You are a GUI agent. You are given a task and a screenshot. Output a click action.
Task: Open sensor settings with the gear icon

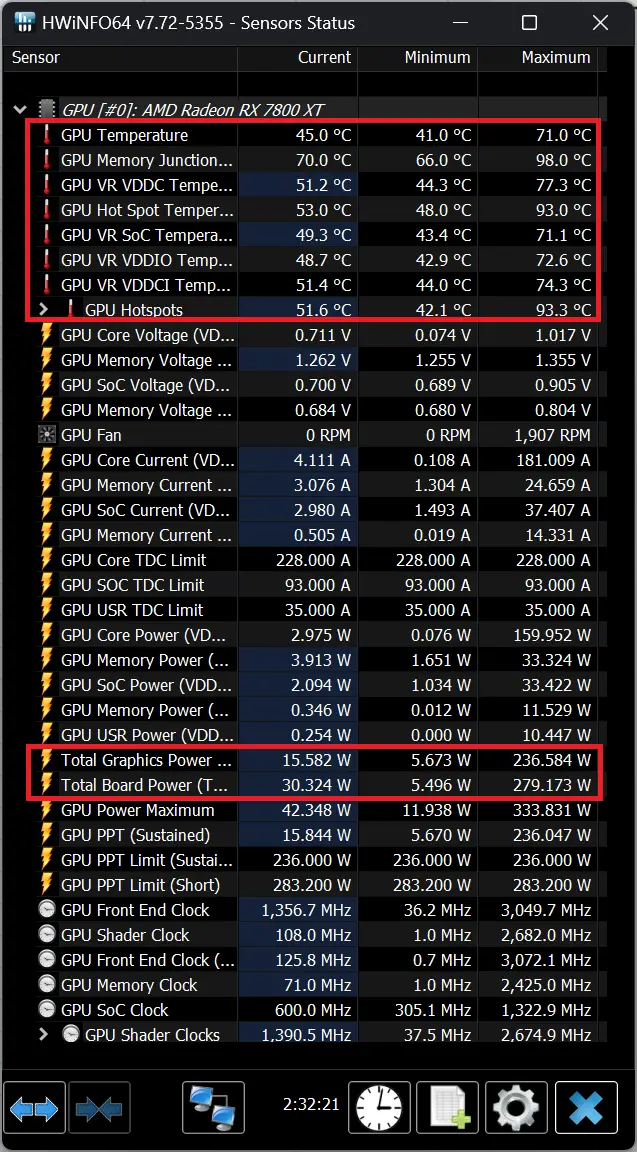pyautogui.click(x=516, y=1109)
